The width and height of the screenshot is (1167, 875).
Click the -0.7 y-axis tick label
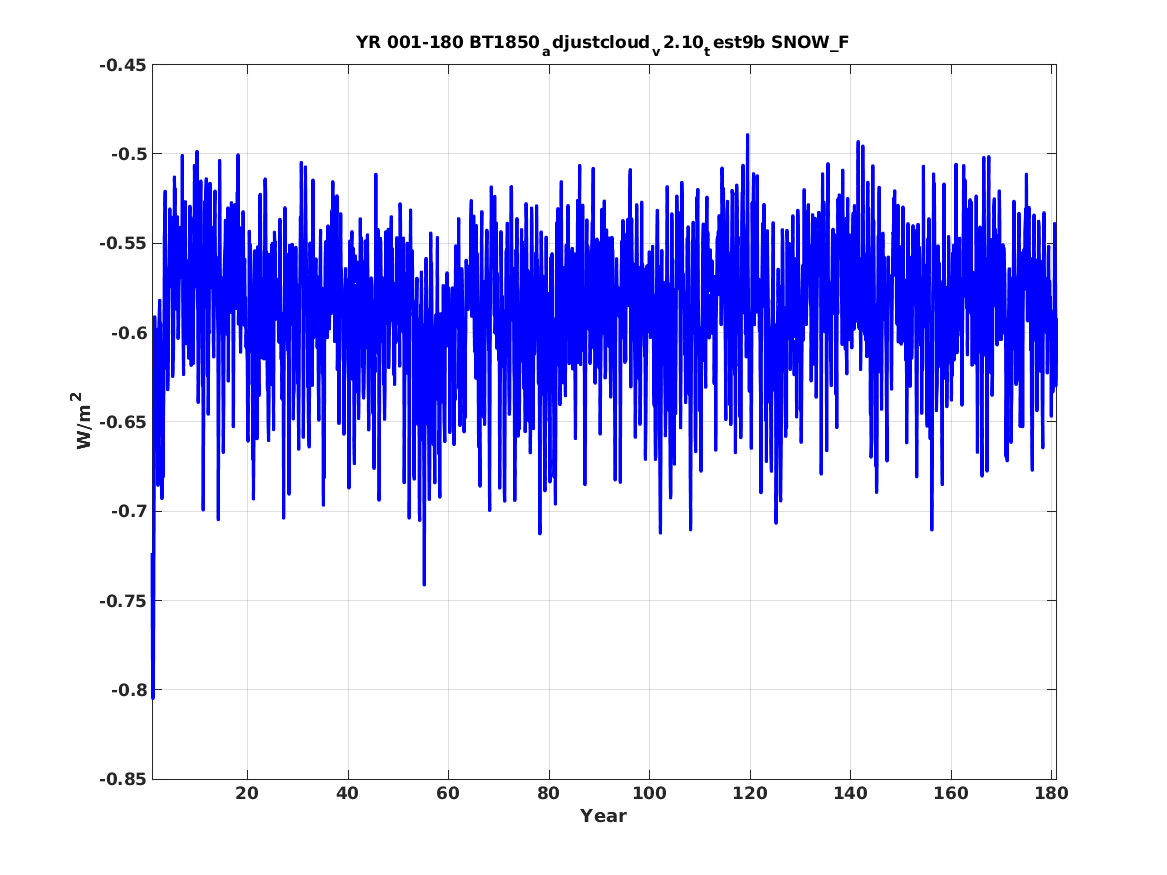[129, 511]
